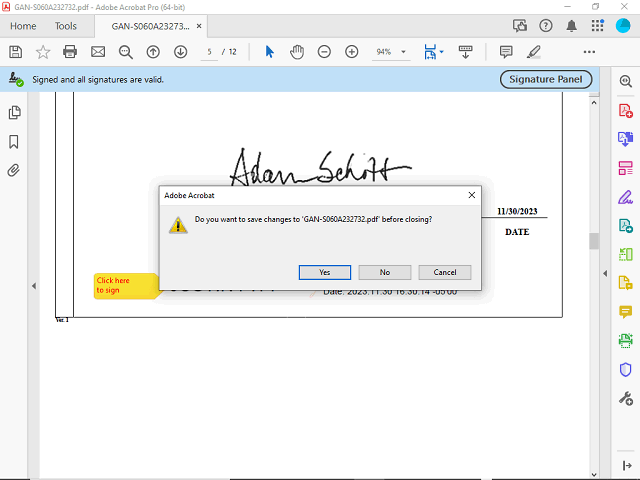The width and height of the screenshot is (640, 480).
Task: Click the scrolling mode keyboard-arrow icon
Action: 465,52
